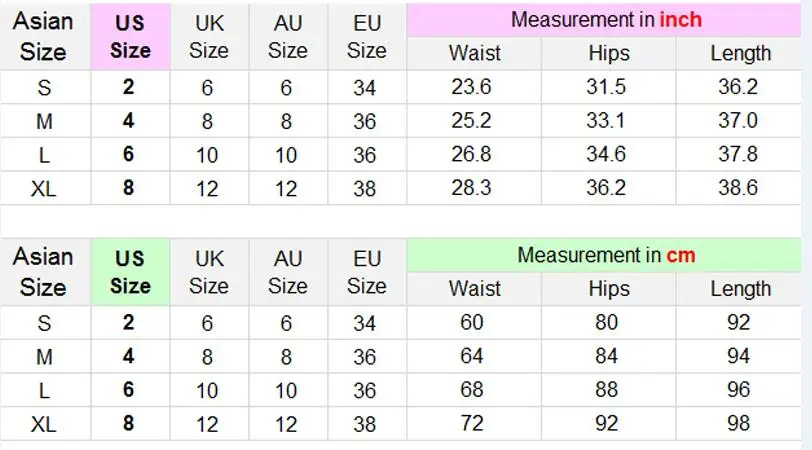This screenshot has height=450, width=812.
Task: Click the Hips header in the inch table
Action: point(608,54)
